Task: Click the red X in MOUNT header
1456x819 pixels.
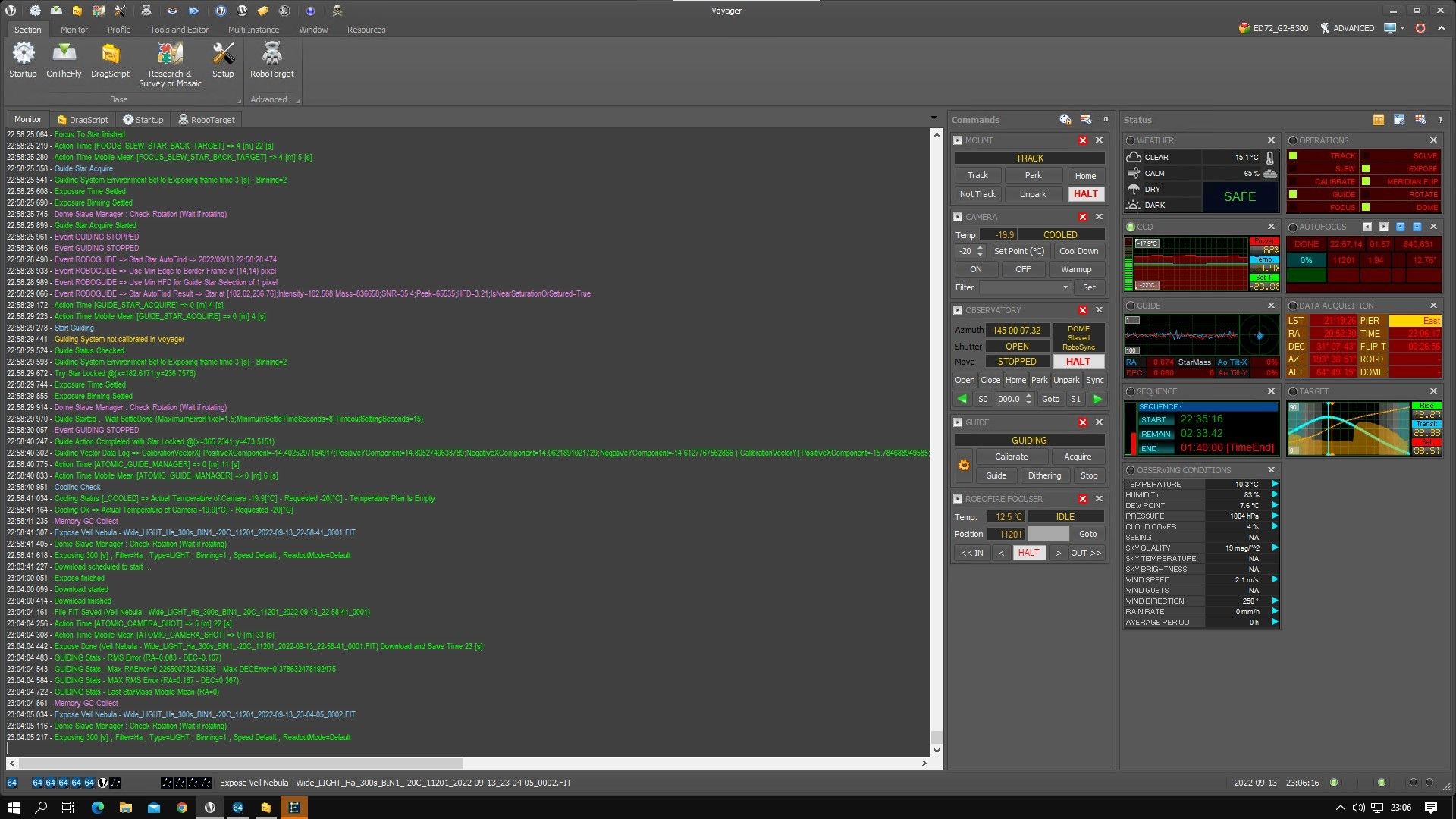Action: click(1083, 140)
